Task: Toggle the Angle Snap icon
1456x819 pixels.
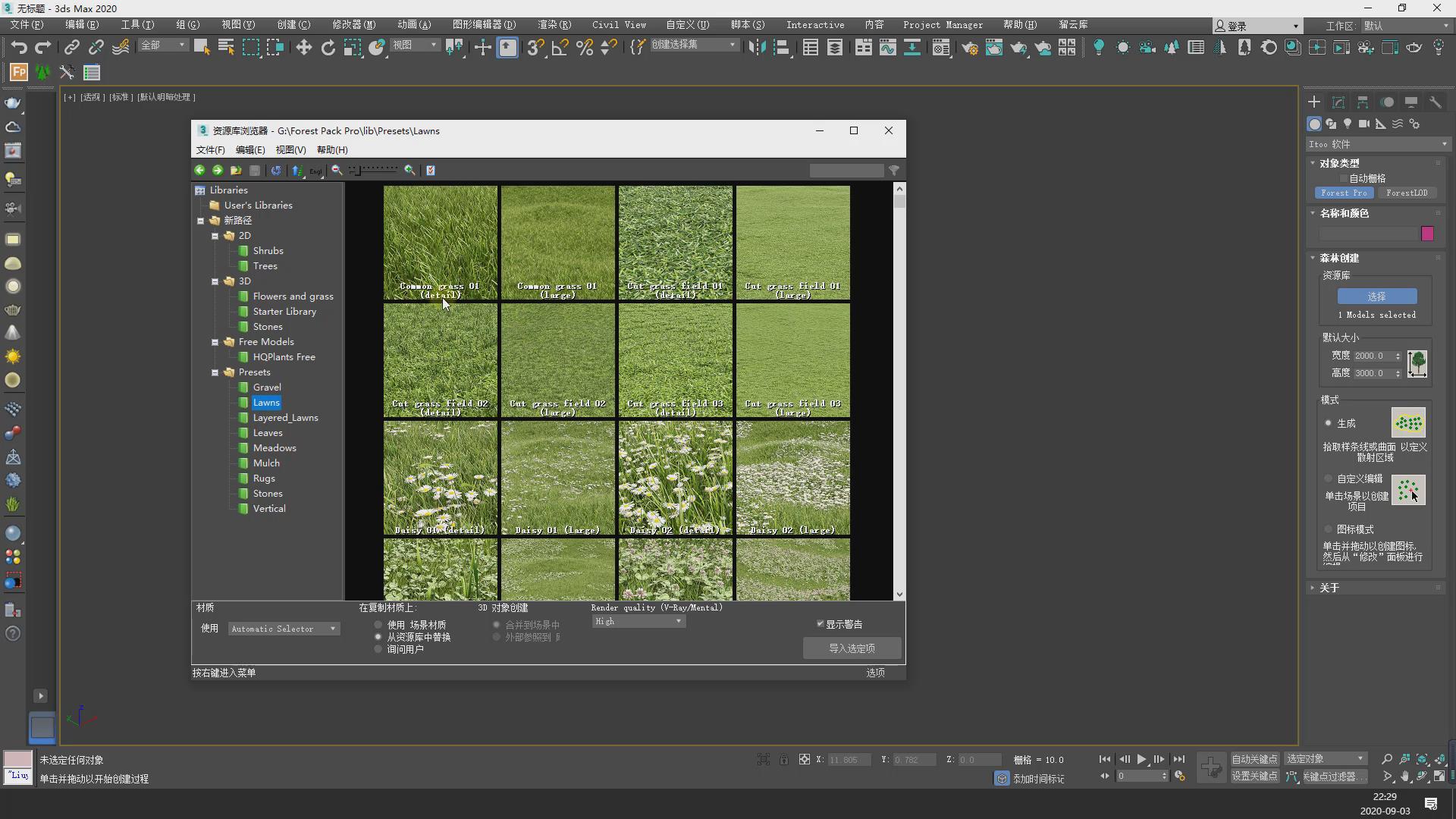Action: tap(560, 47)
